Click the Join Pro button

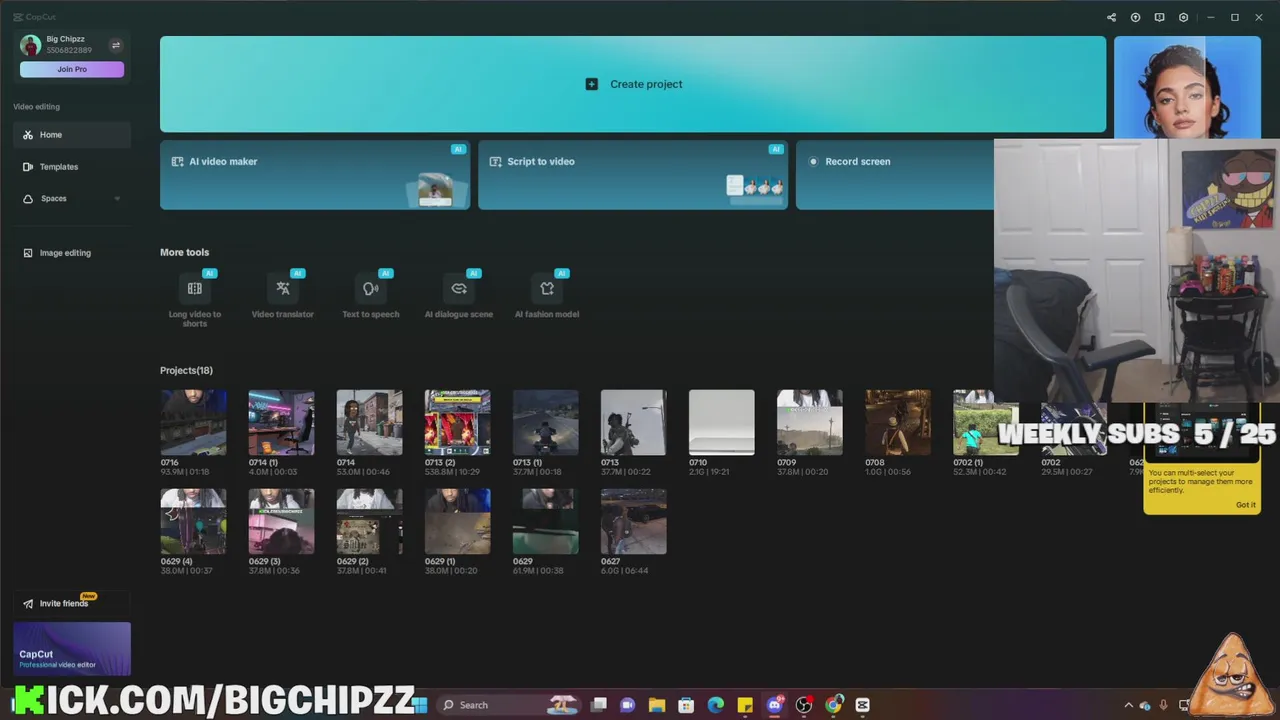click(72, 69)
